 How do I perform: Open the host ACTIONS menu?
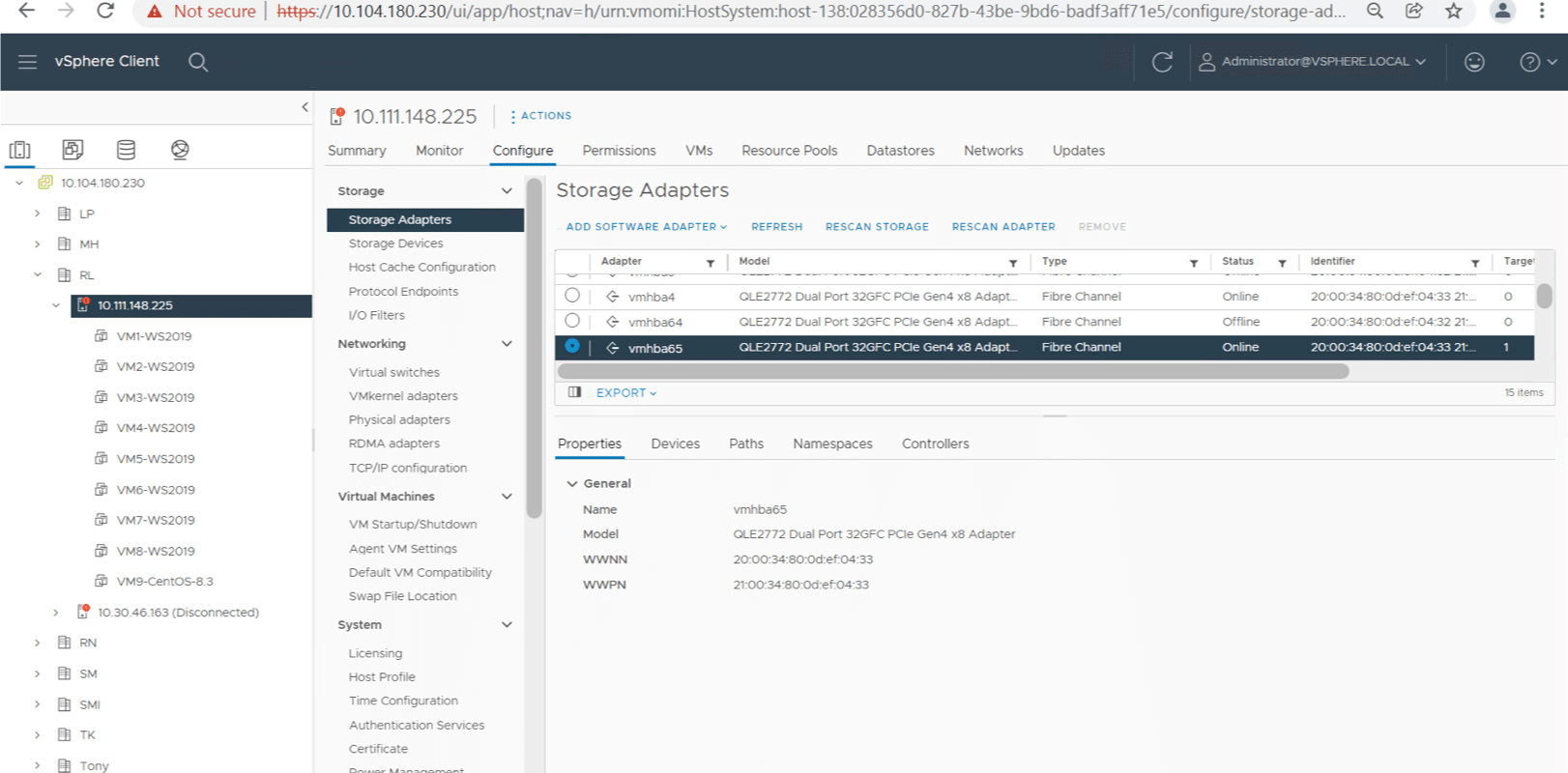[x=541, y=116]
